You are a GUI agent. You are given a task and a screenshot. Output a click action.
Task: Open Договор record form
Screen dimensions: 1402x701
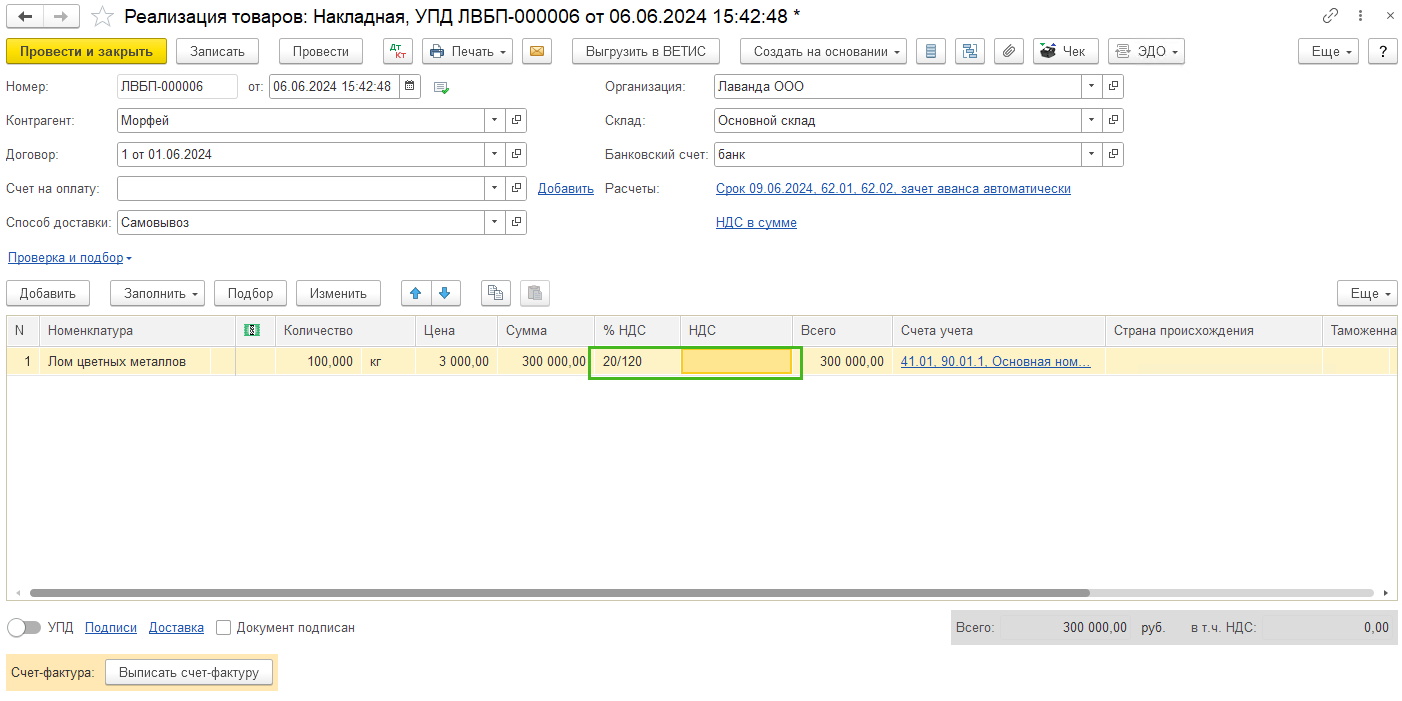pos(516,155)
